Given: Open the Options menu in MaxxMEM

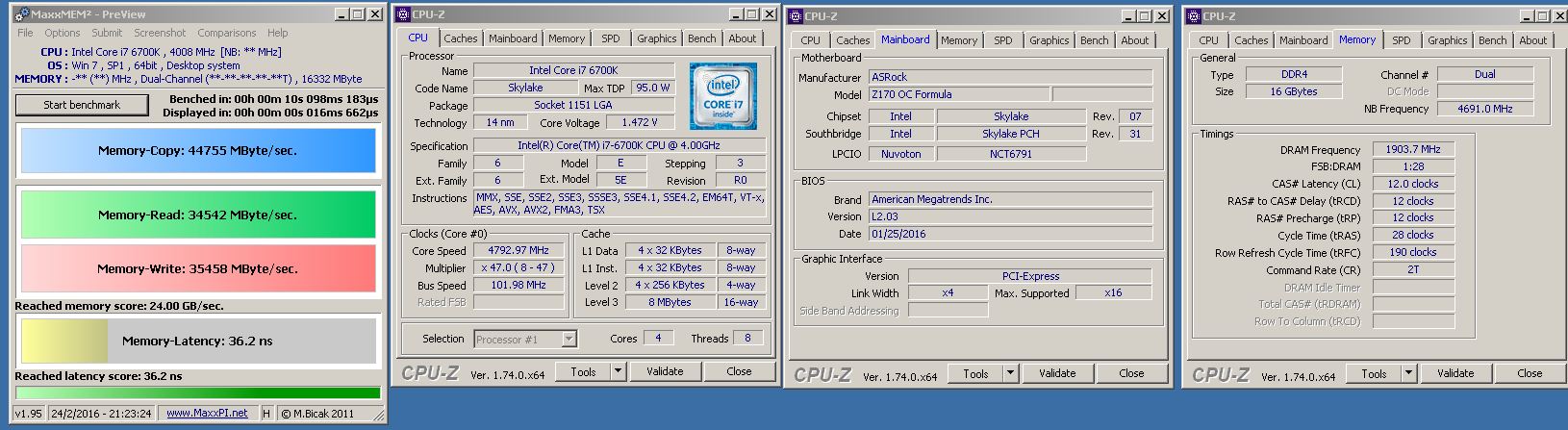Looking at the screenshot, I should point(63,33).
